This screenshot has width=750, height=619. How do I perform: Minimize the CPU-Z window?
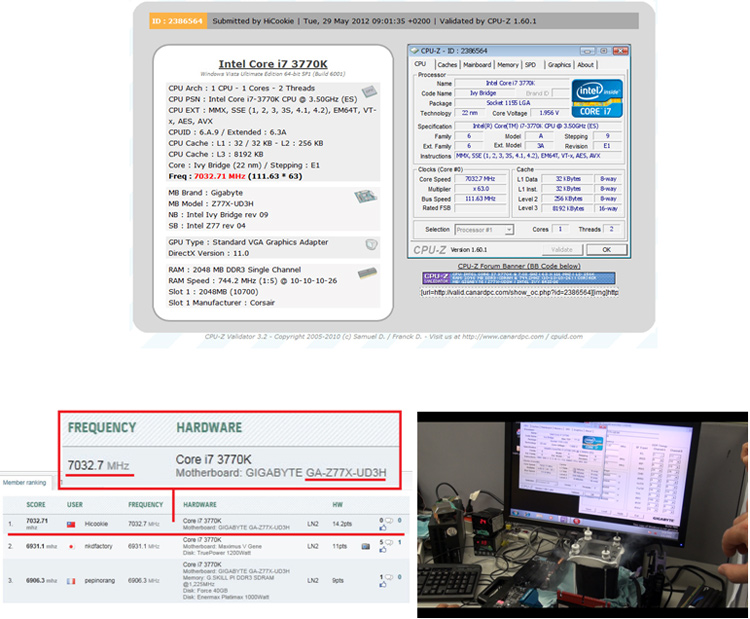[588, 51]
